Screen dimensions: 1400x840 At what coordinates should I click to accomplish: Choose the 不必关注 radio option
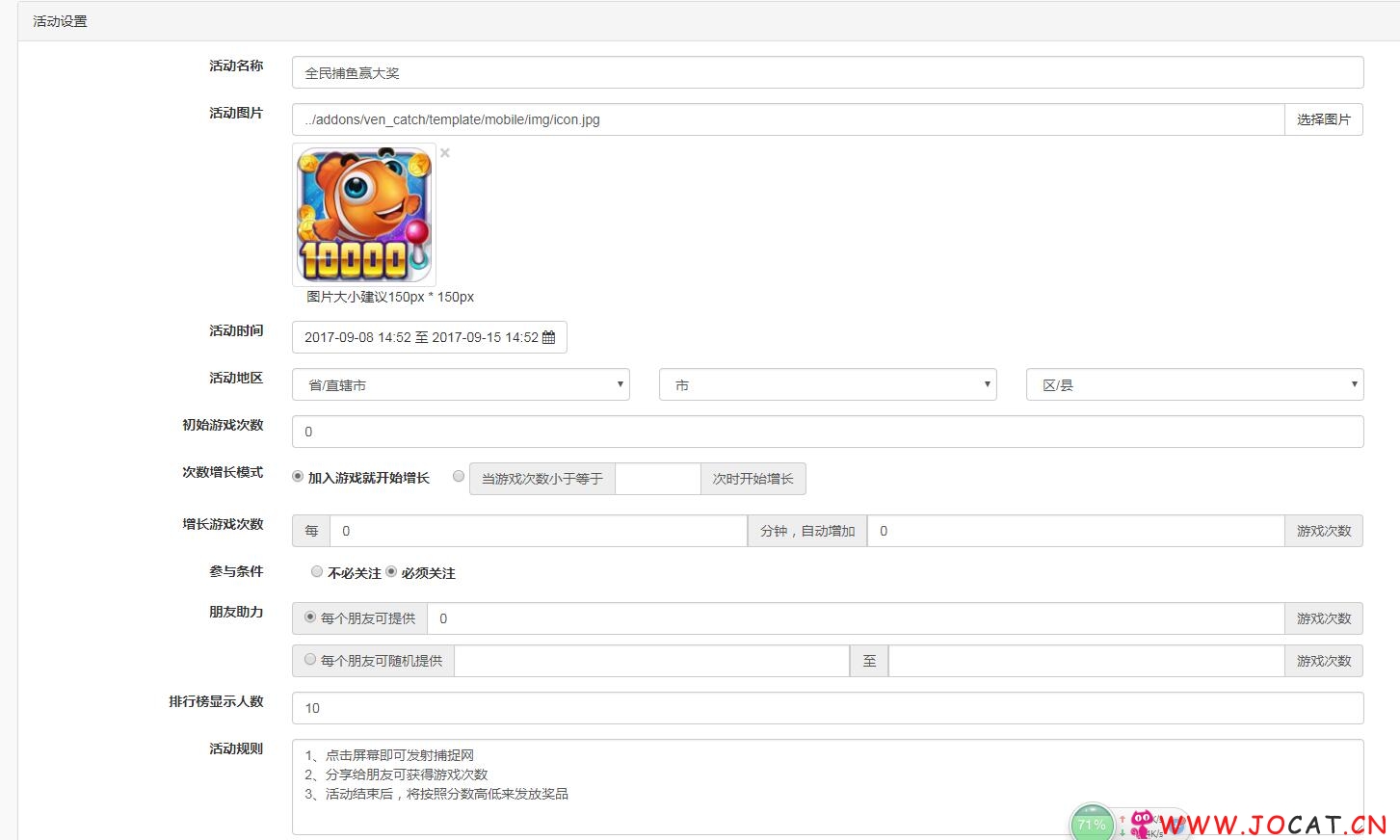pyautogui.click(x=317, y=571)
